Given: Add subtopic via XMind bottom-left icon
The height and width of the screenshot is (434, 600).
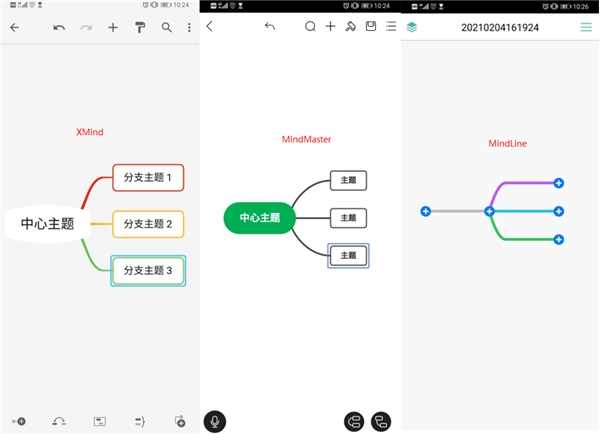Looking at the screenshot, I should (x=19, y=421).
